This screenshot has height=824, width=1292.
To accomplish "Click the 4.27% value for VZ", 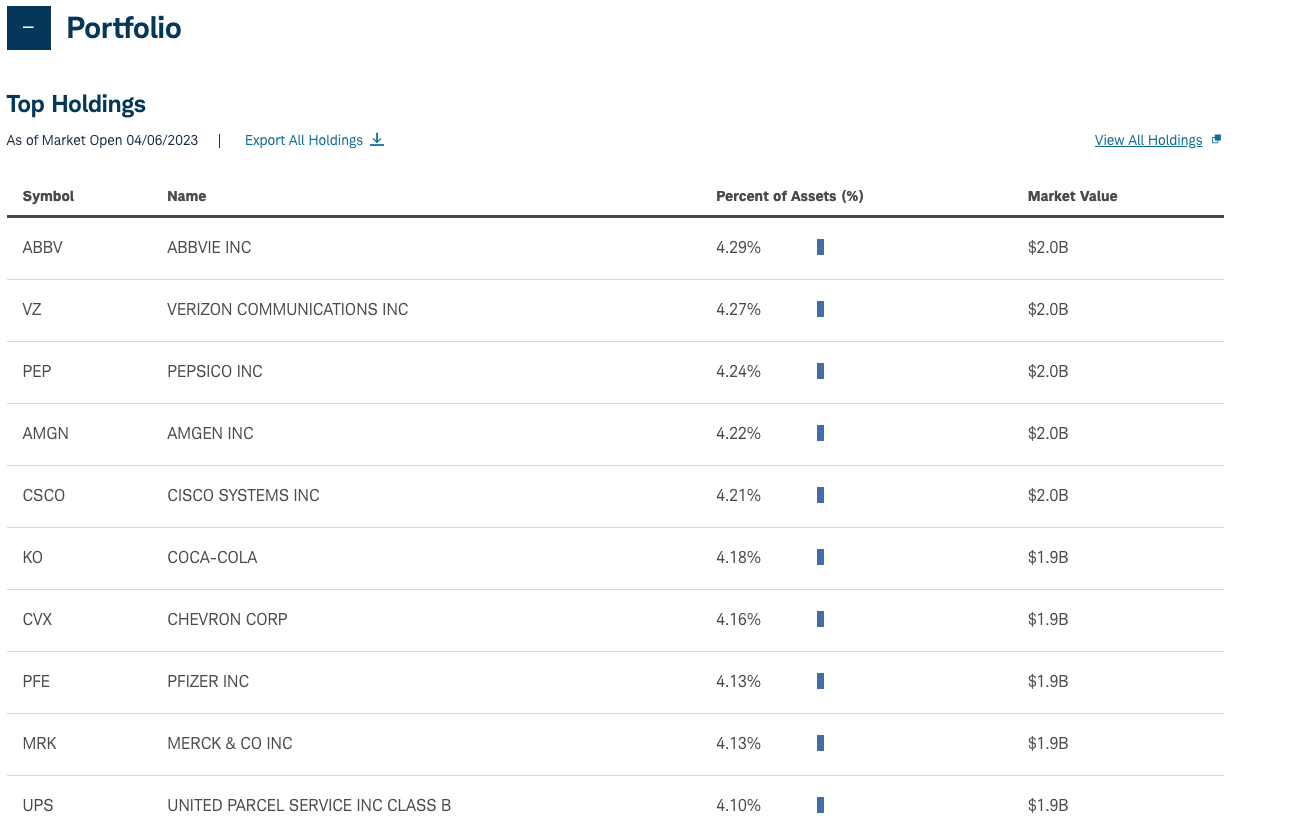I will (x=738, y=309).
